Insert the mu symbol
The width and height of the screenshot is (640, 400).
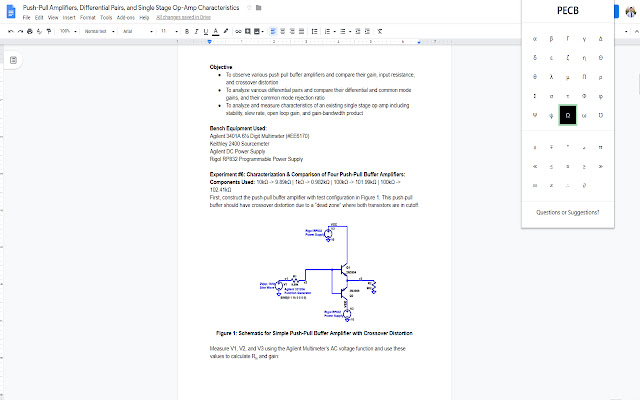click(568, 77)
